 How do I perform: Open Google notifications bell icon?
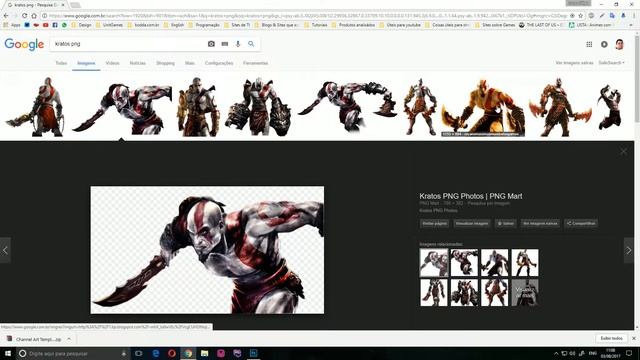(x=604, y=44)
